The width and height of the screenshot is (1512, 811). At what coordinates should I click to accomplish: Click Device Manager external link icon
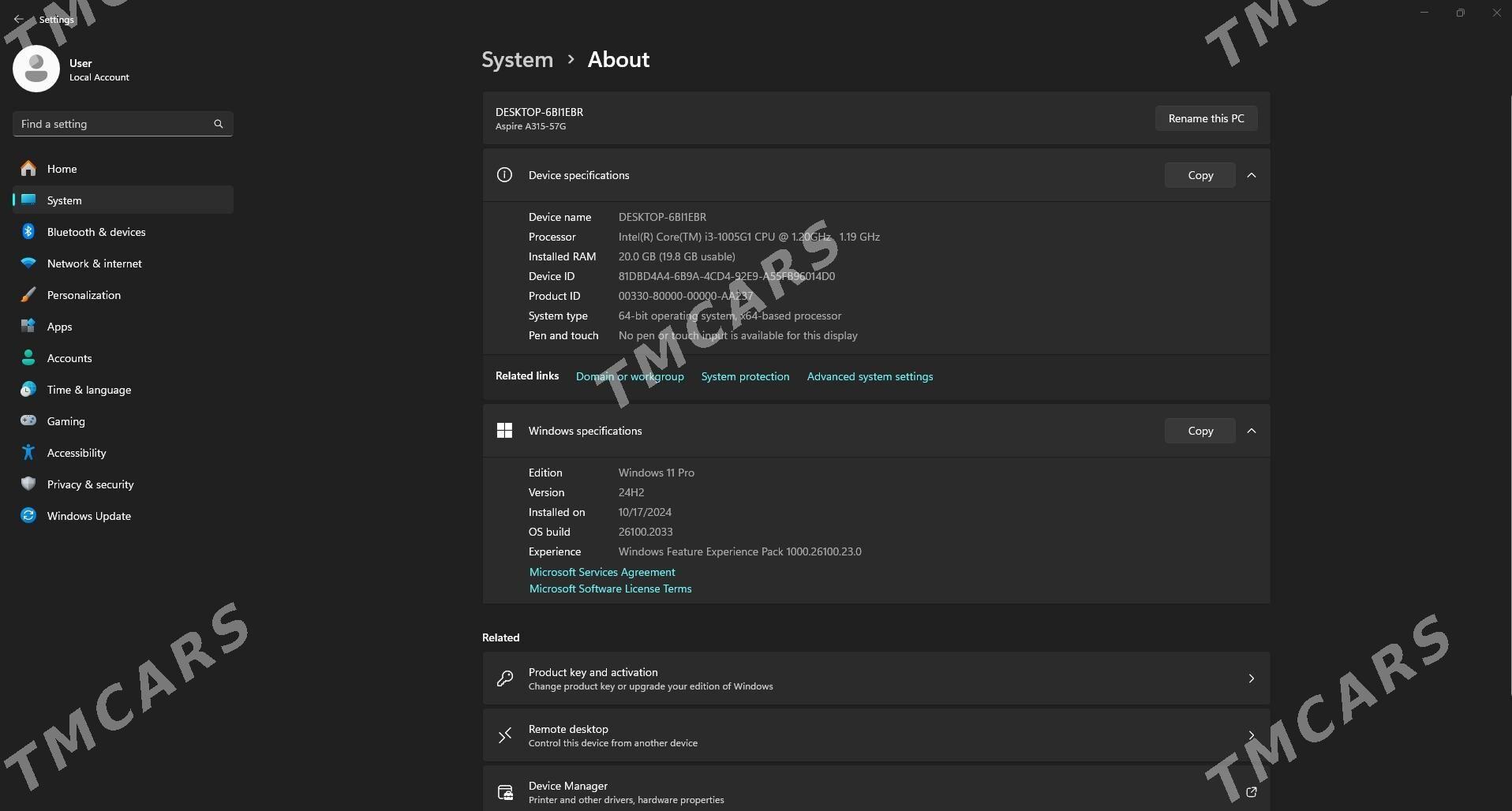(x=1251, y=791)
